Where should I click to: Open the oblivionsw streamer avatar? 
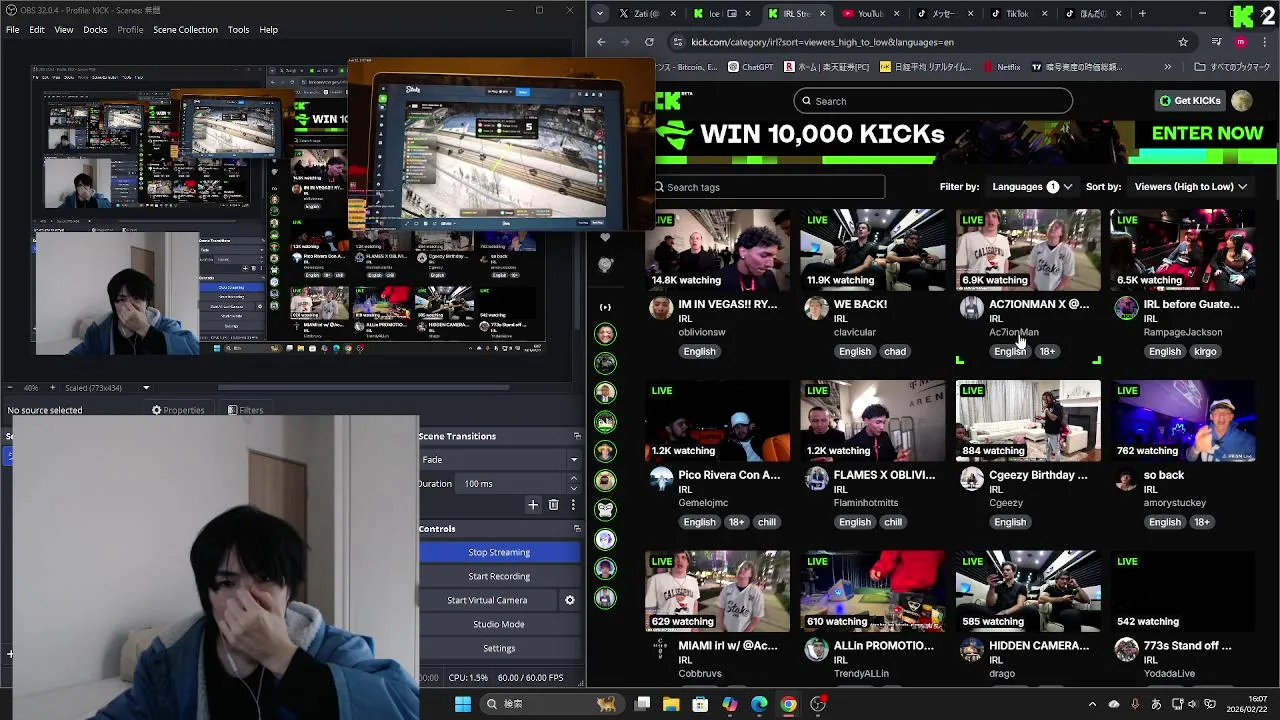tap(660, 308)
